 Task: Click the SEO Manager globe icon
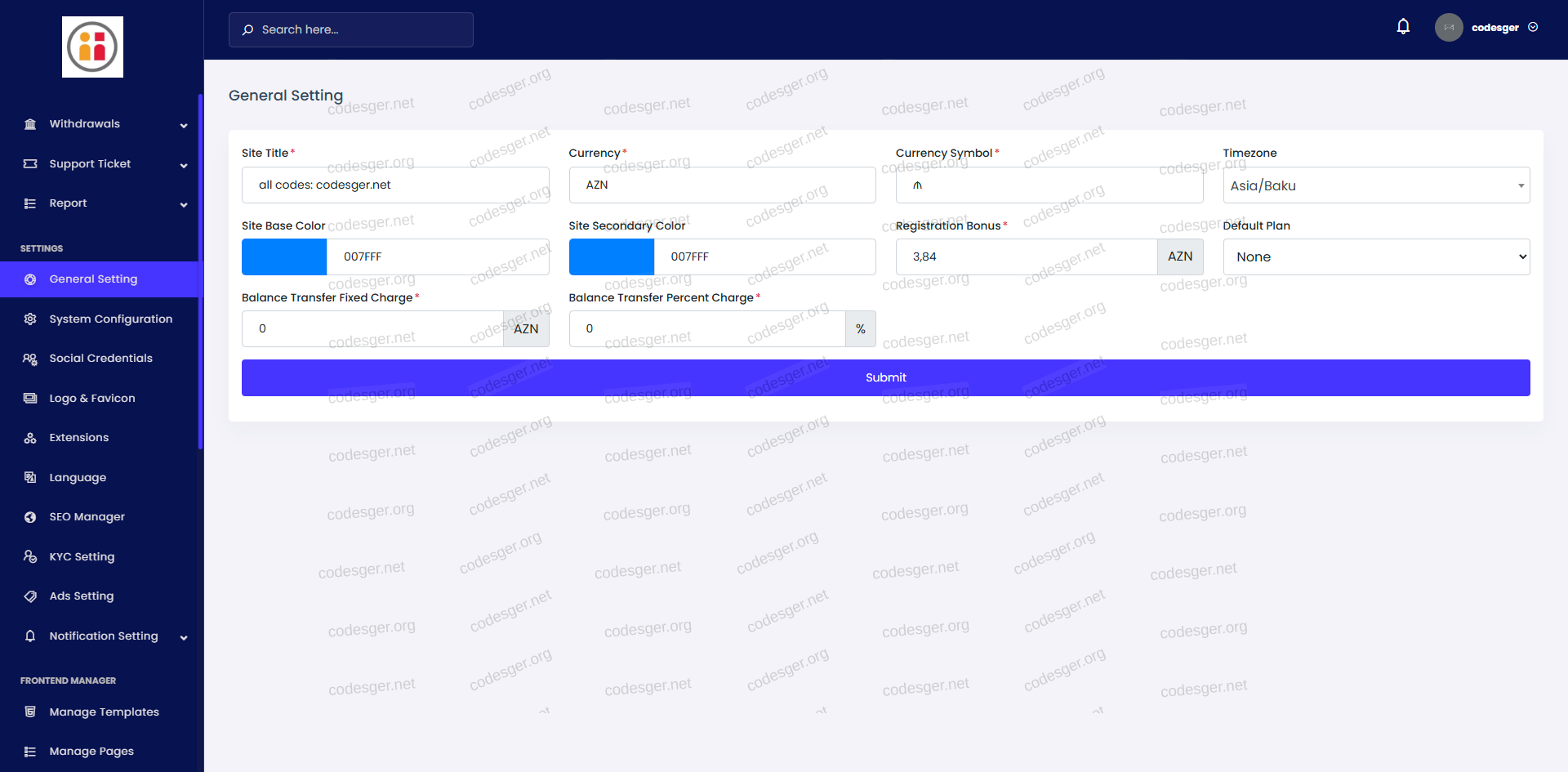[x=30, y=517]
